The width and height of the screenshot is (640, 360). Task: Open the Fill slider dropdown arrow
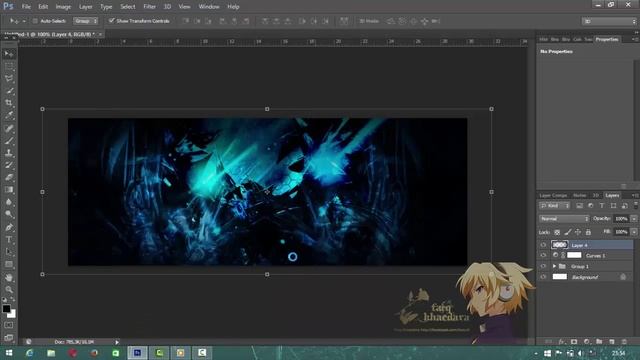tap(634, 232)
